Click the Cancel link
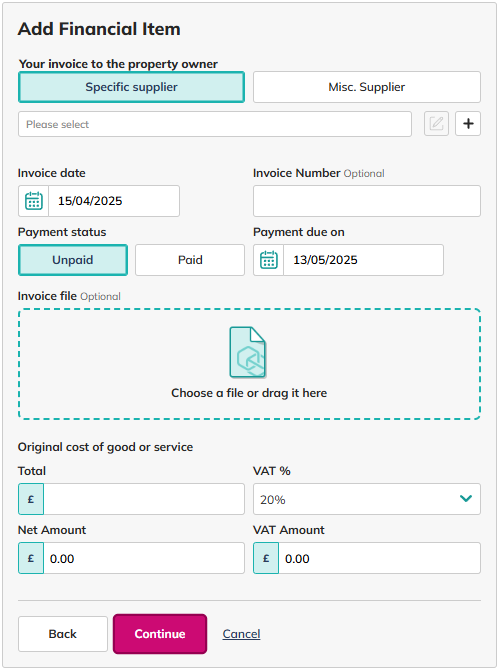The image size is (499, 669). pyautogui.click(x=241, y=634)
